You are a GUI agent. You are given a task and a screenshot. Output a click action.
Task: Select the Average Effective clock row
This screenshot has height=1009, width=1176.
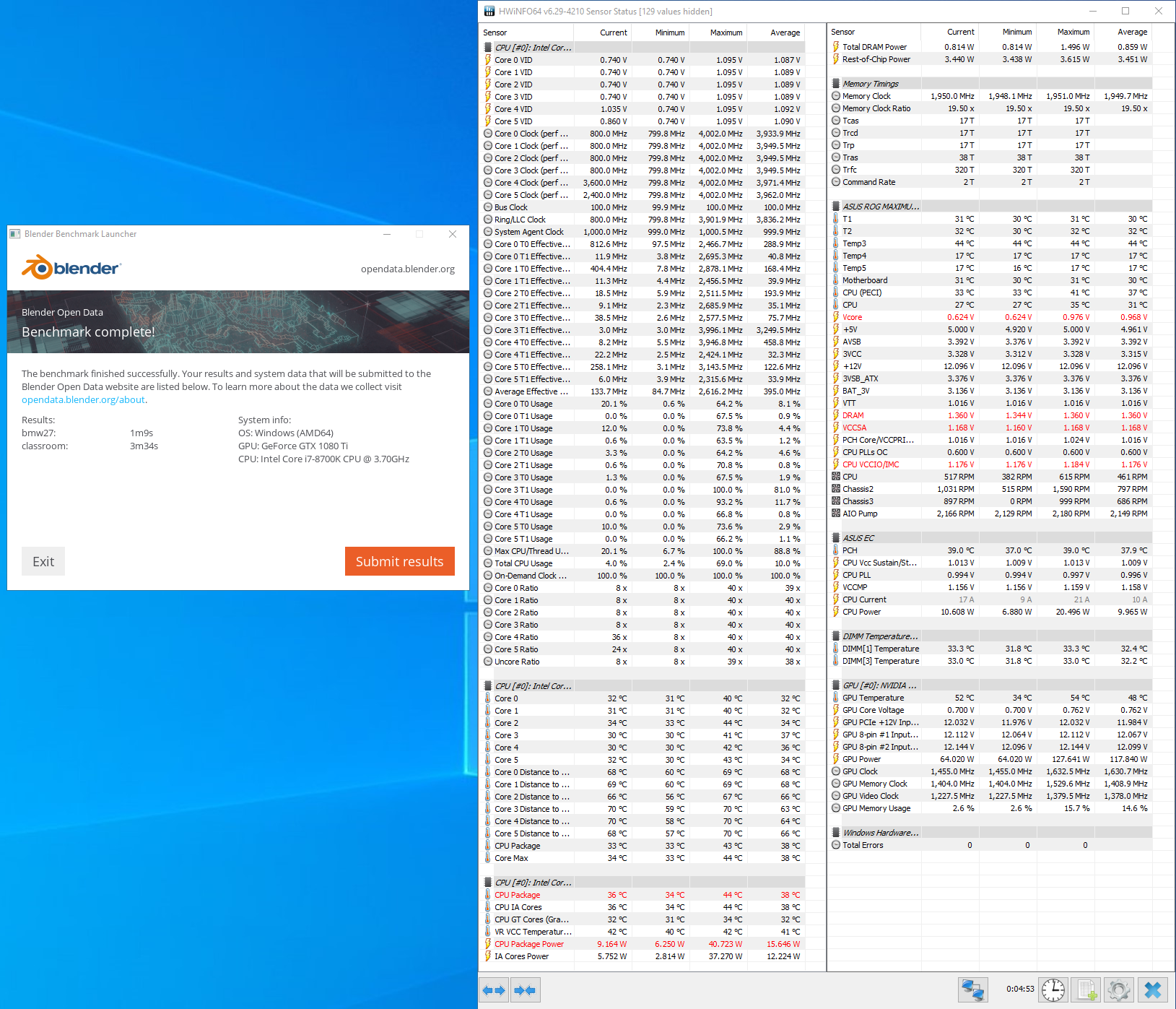pyautogui.click(x=643, y=391)
